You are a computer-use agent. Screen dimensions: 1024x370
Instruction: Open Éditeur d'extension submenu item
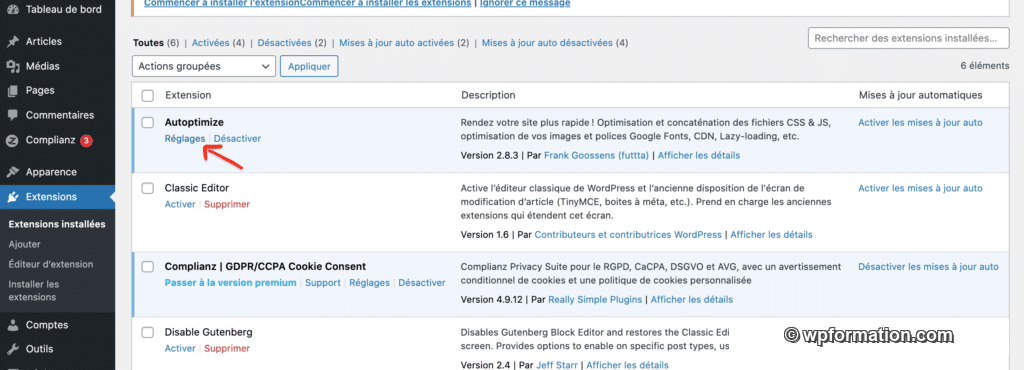click(51, 264)
